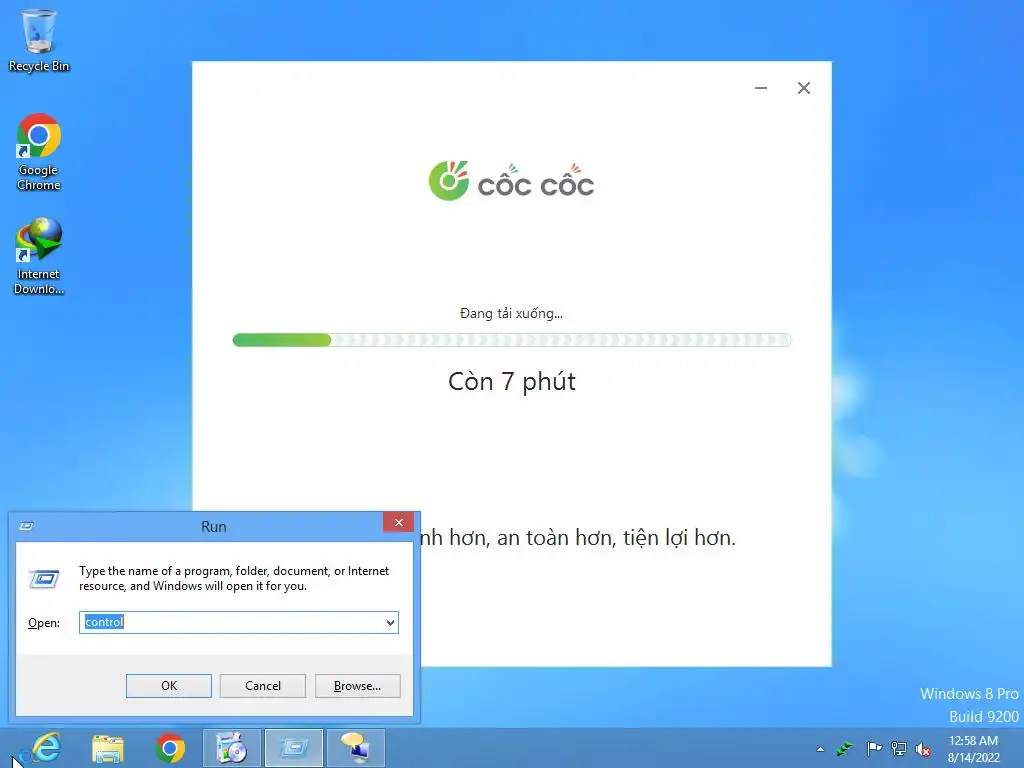Select the Google Chrome desktop shortcut
Viewport: 1024px width, 768px height.
pyautogui.click(x=39, y=152)
